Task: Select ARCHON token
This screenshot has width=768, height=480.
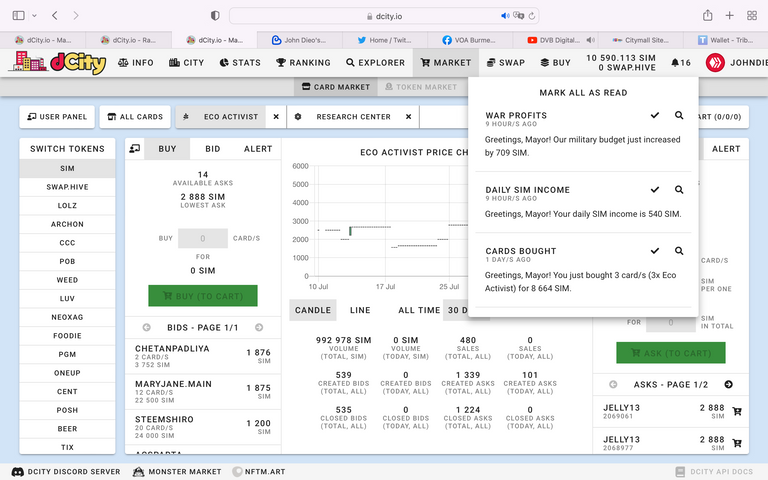Action: click(x=67, y=224)
